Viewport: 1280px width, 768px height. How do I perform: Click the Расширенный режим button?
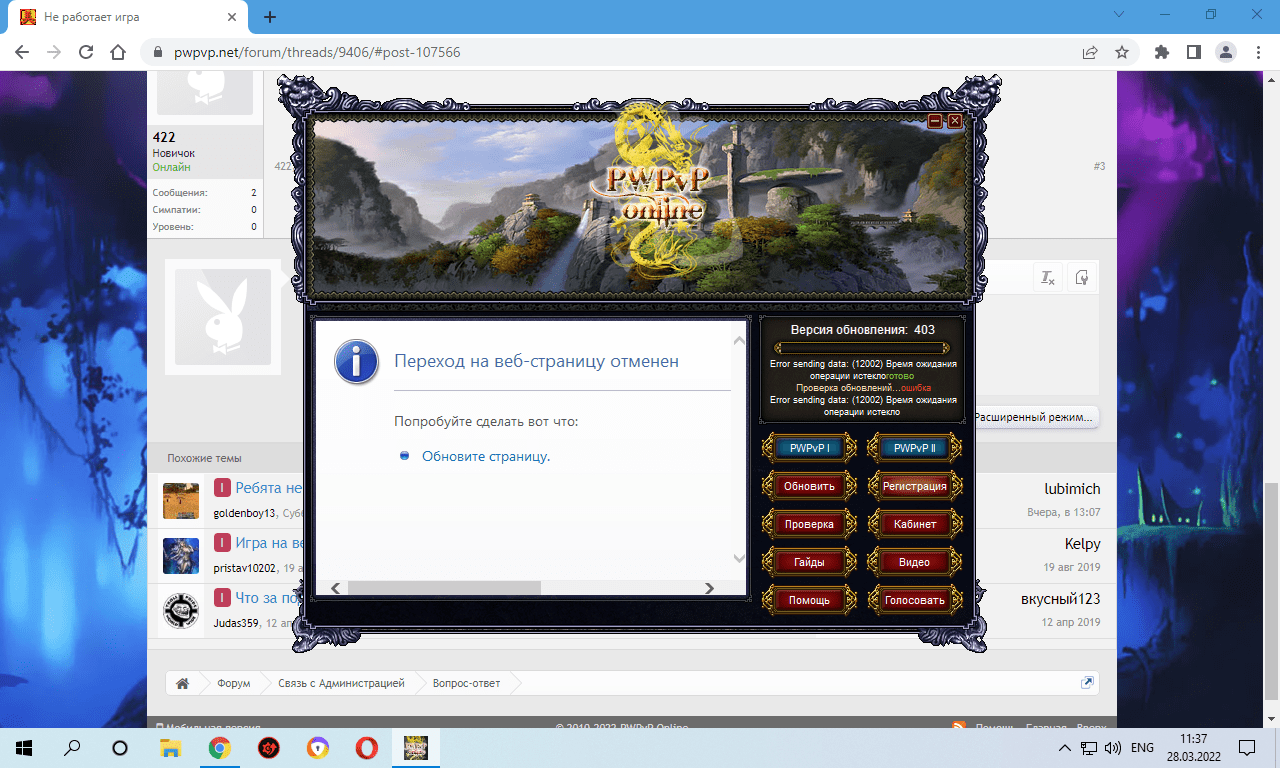[1034, 417]
